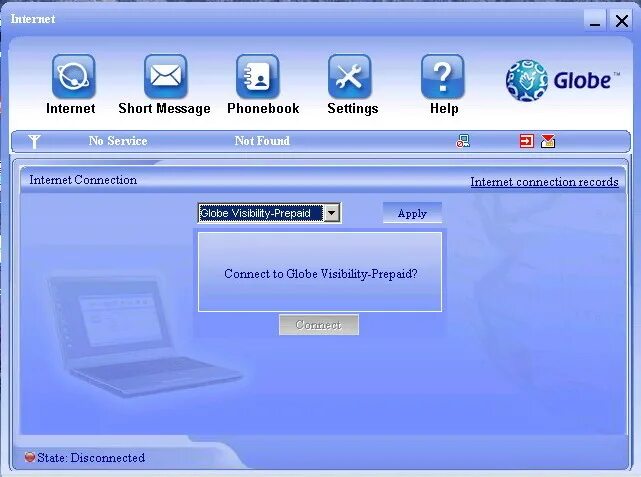Click the Apply button

click(x=412, y=213)
